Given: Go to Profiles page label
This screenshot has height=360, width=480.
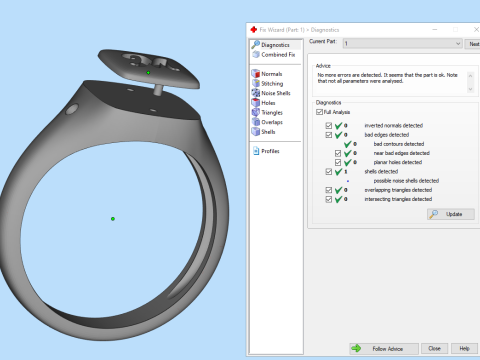Looking at the screenshot, I should coord(270,151).
